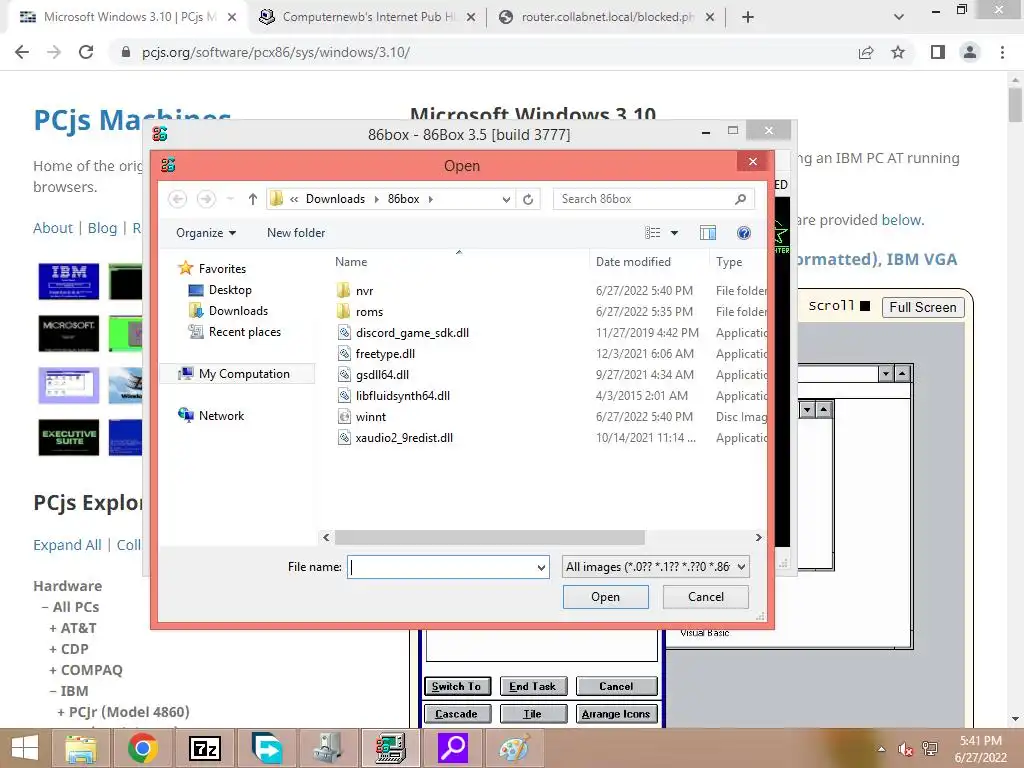Go up one folder level in Open dialog
The image size is (1024, 768).
point(253,199)
